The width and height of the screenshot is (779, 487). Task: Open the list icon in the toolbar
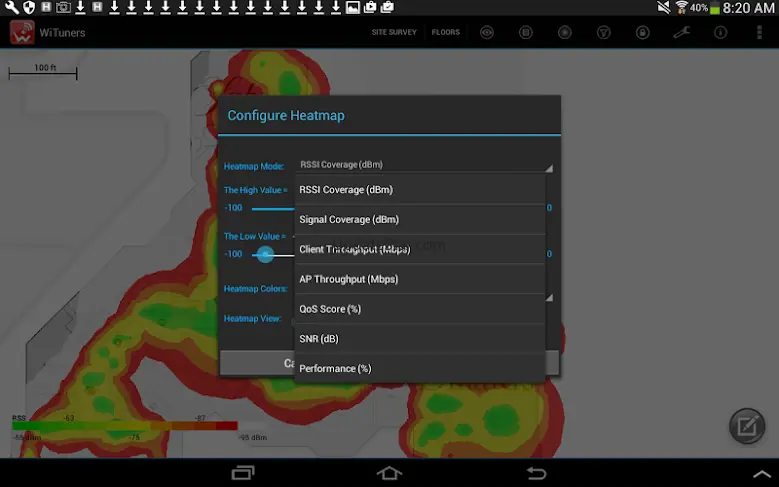pyautogui.click(x=526, y=33)
